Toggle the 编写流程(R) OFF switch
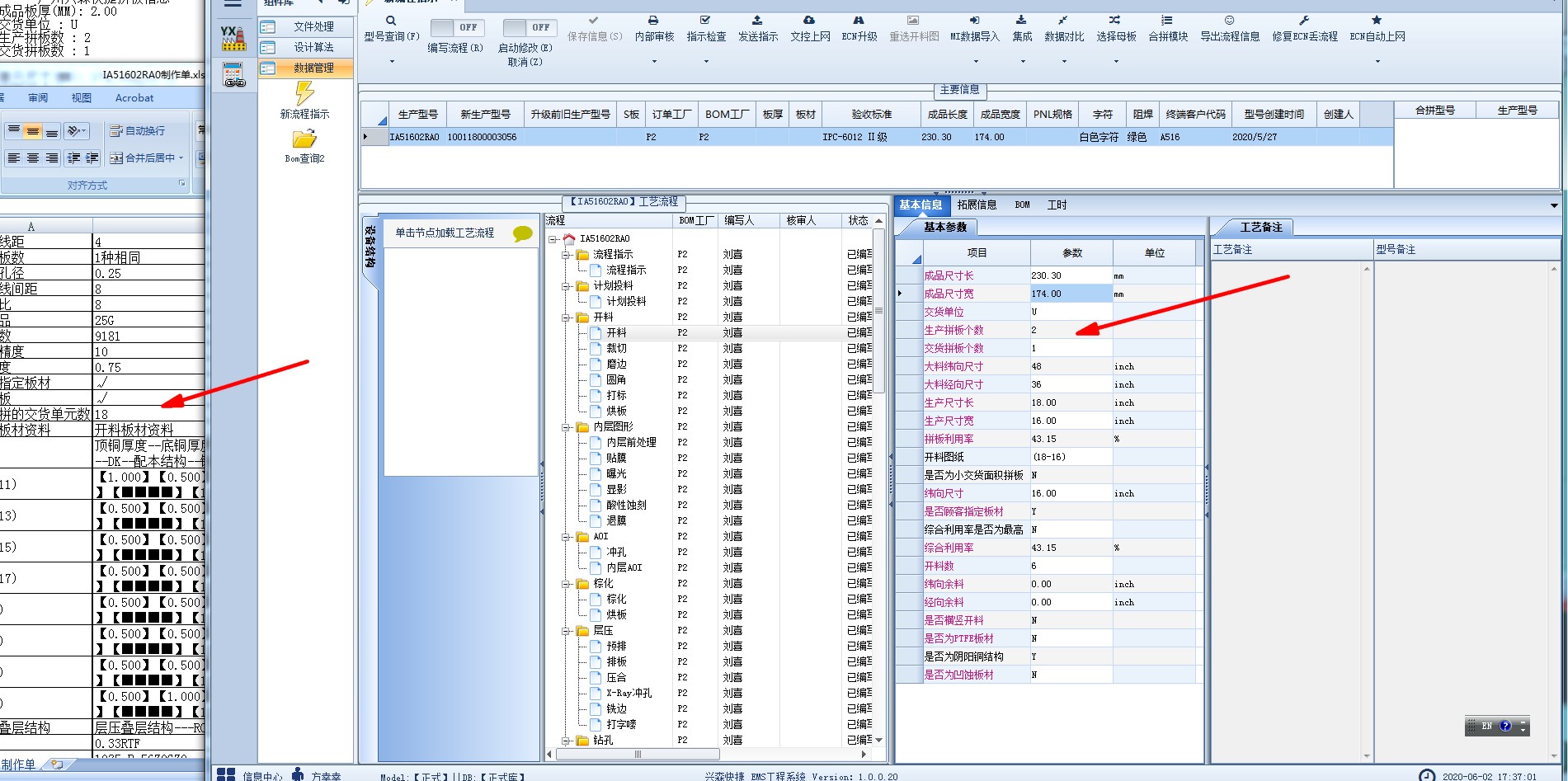The image size is (1568, 781). click(458, 27)
